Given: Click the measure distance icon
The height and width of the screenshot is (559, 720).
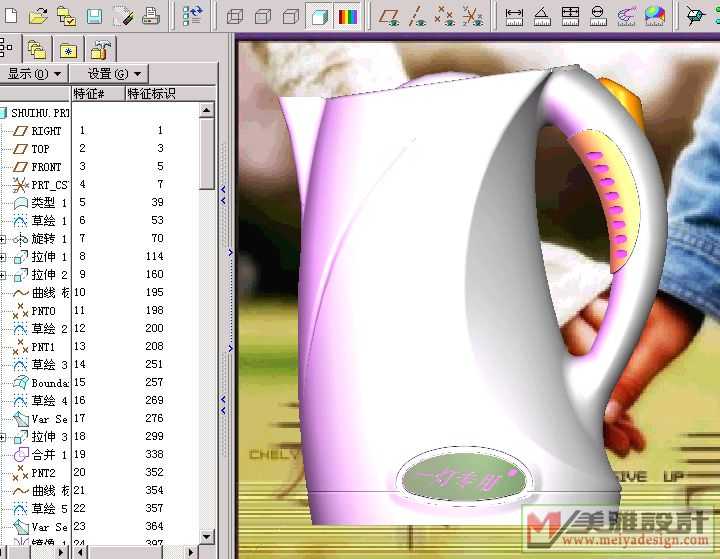Looking at the screenshot, I should 514,16.
